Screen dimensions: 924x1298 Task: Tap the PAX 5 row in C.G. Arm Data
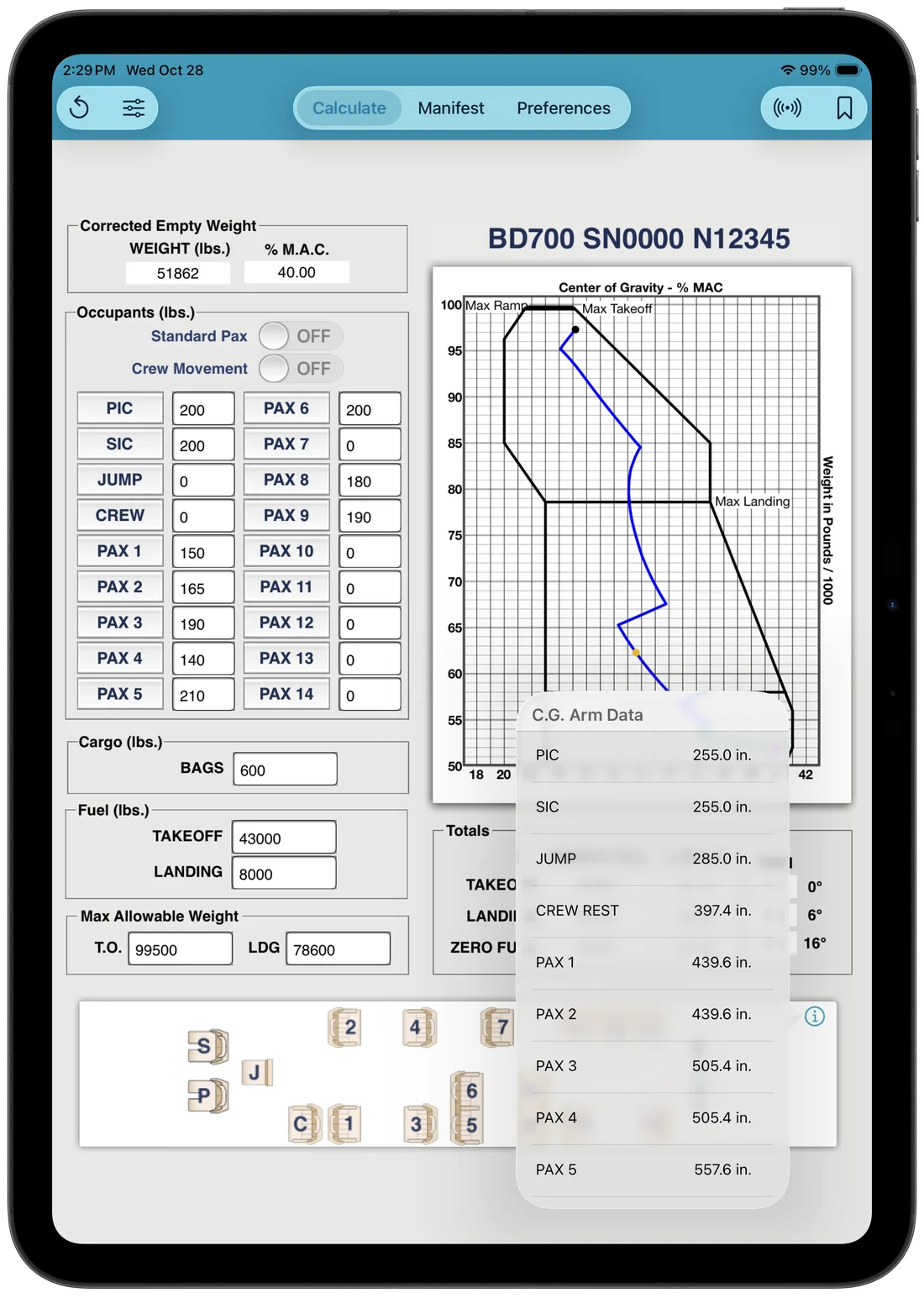[653, 1169]
